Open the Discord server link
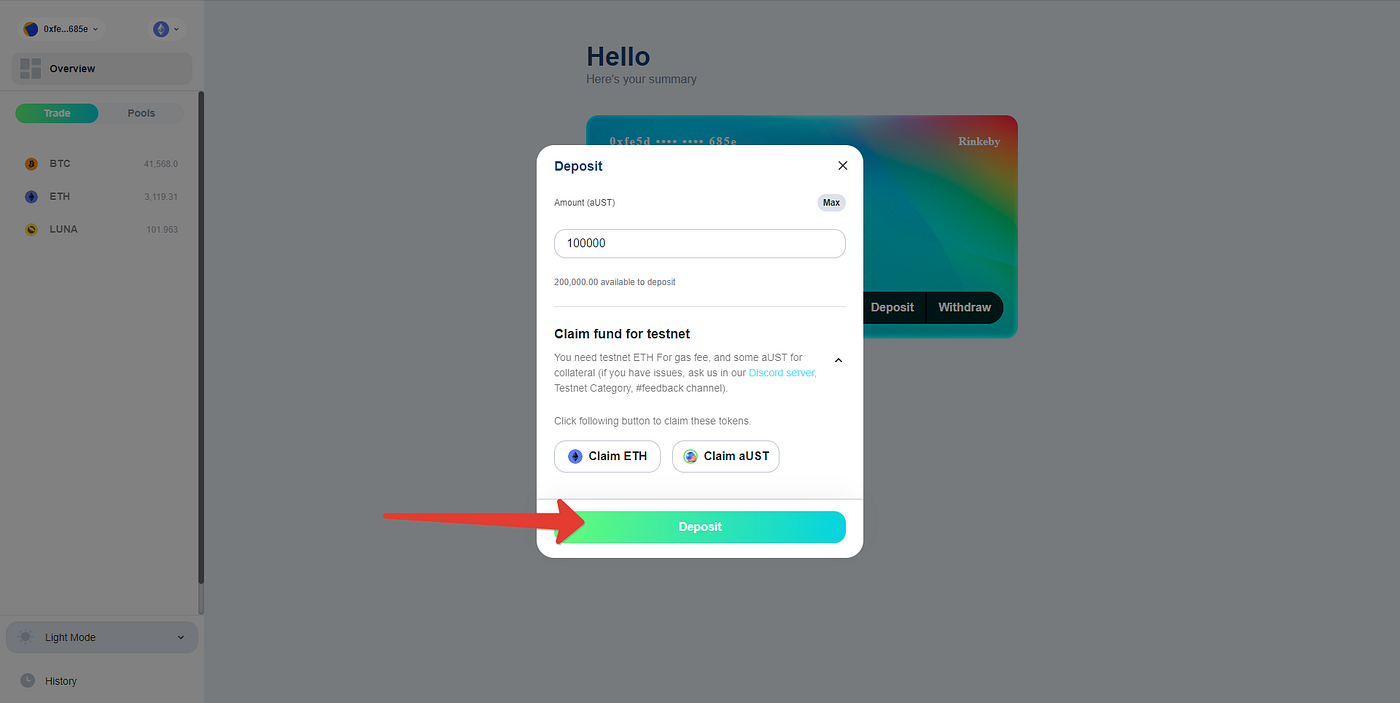The height and width of the screenshot is (703, 1400). tap(783, 372)
